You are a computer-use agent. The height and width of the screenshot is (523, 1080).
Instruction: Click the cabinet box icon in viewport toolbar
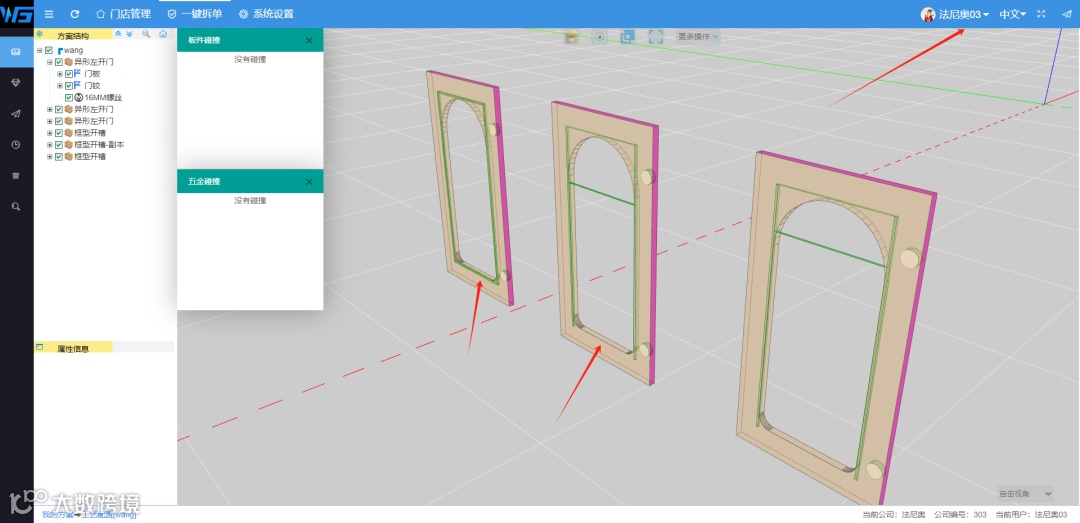(571, 37)
